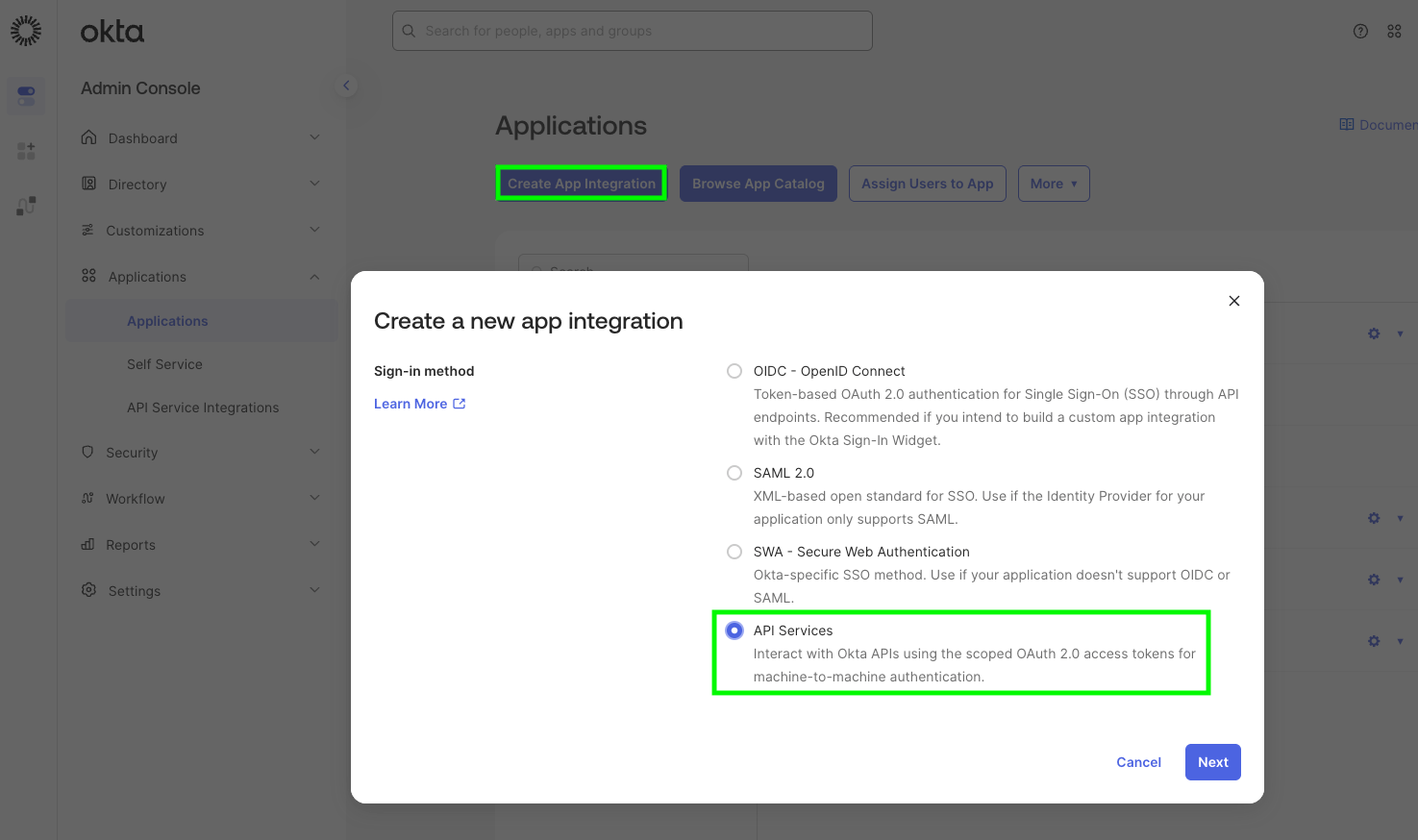The height and width of the screenshot is (840, 1418).
Task: Click Cancel in the dialog
Action: (1138, 762)
